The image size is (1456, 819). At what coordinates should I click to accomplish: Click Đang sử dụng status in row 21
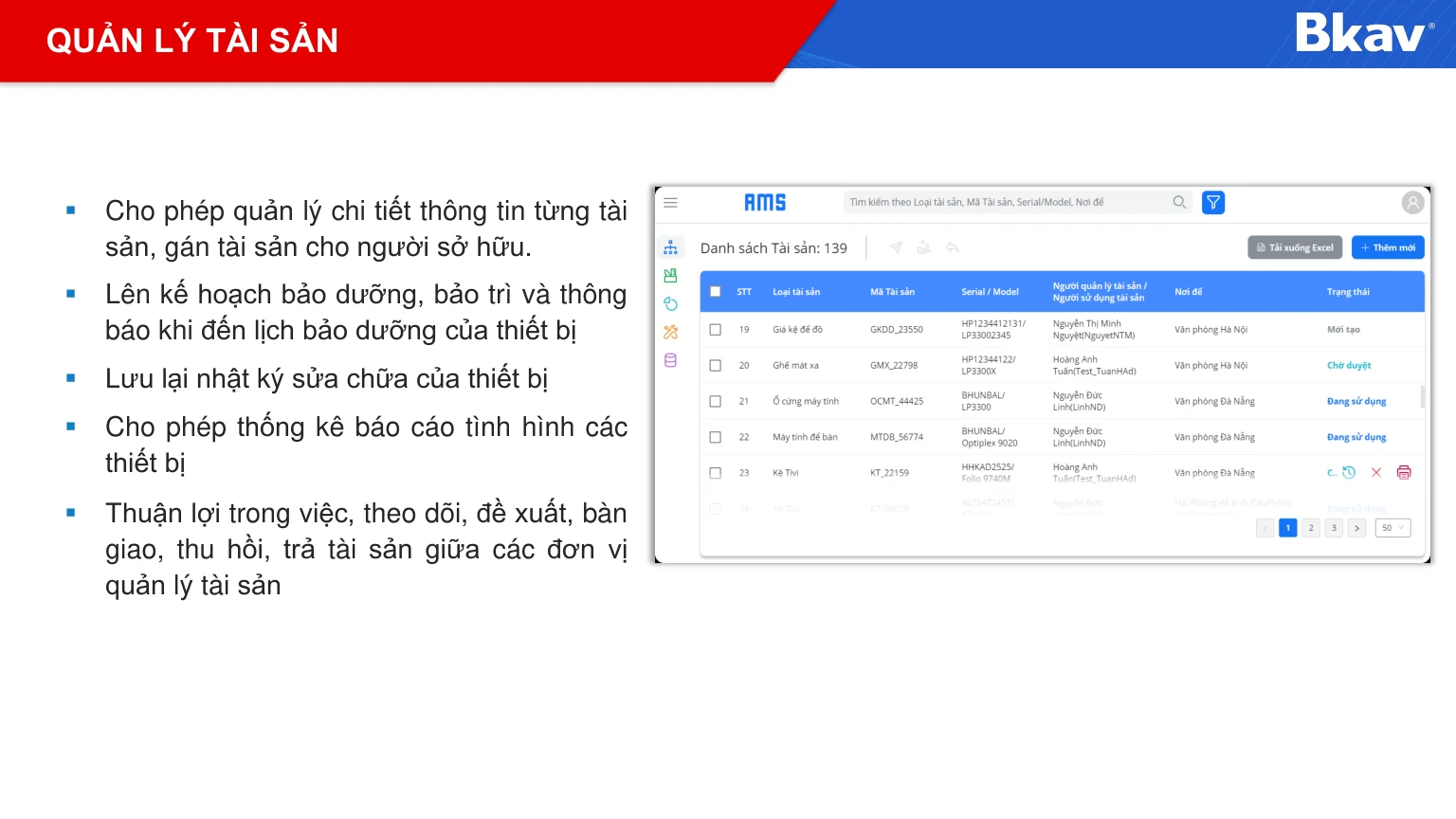pos(1356,401)
